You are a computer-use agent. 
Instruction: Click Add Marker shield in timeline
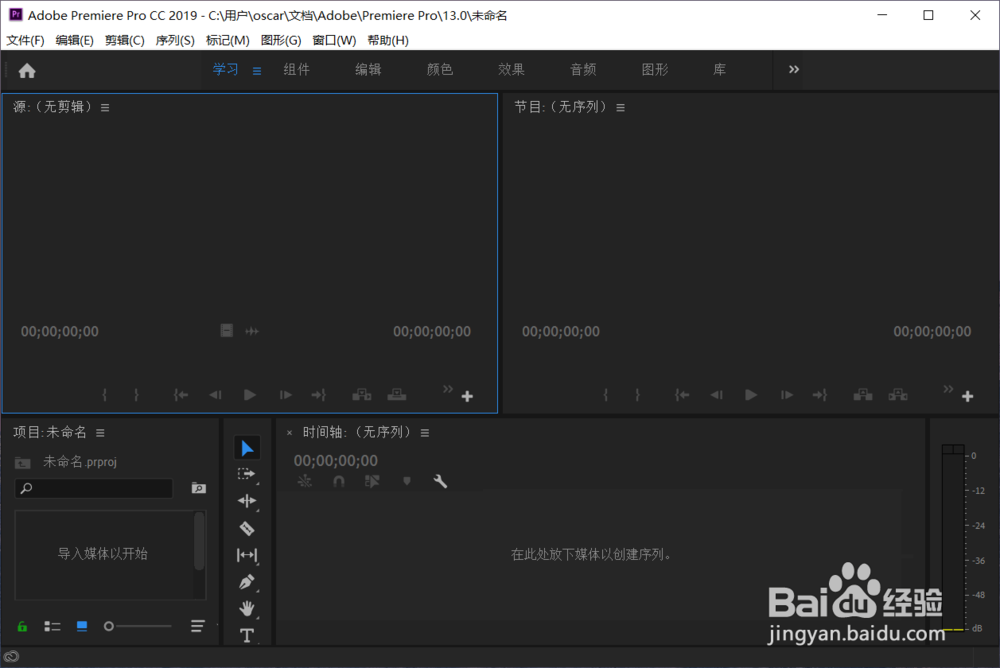(407, 481)
